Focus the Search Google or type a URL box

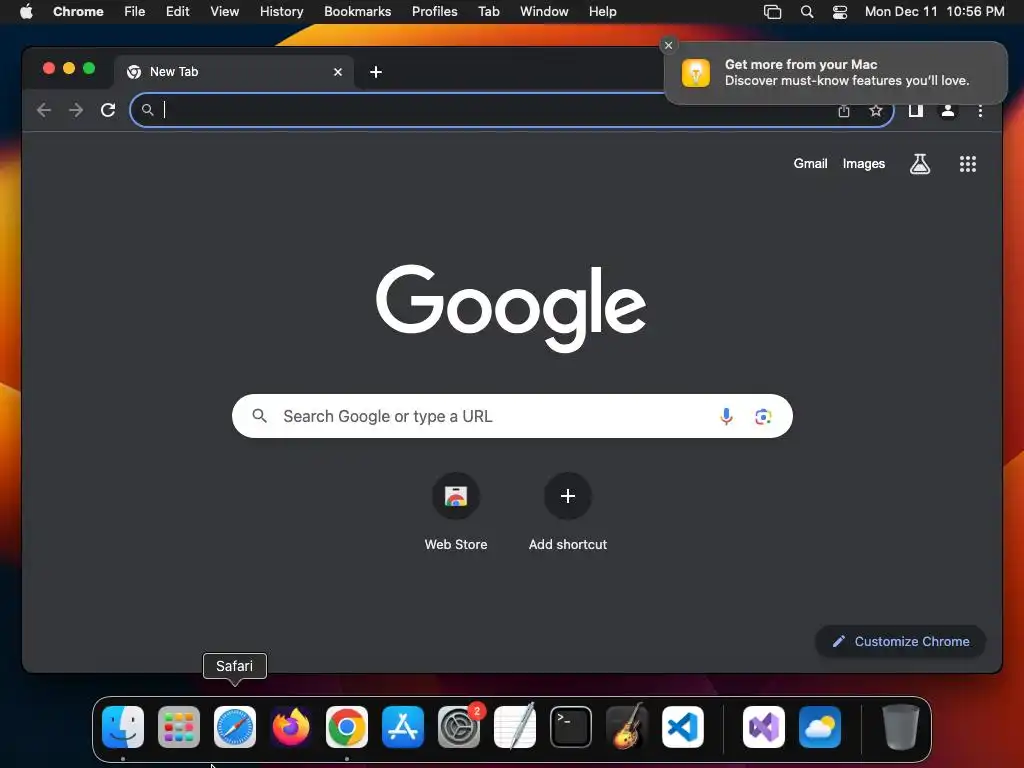(x=512, y=416)
